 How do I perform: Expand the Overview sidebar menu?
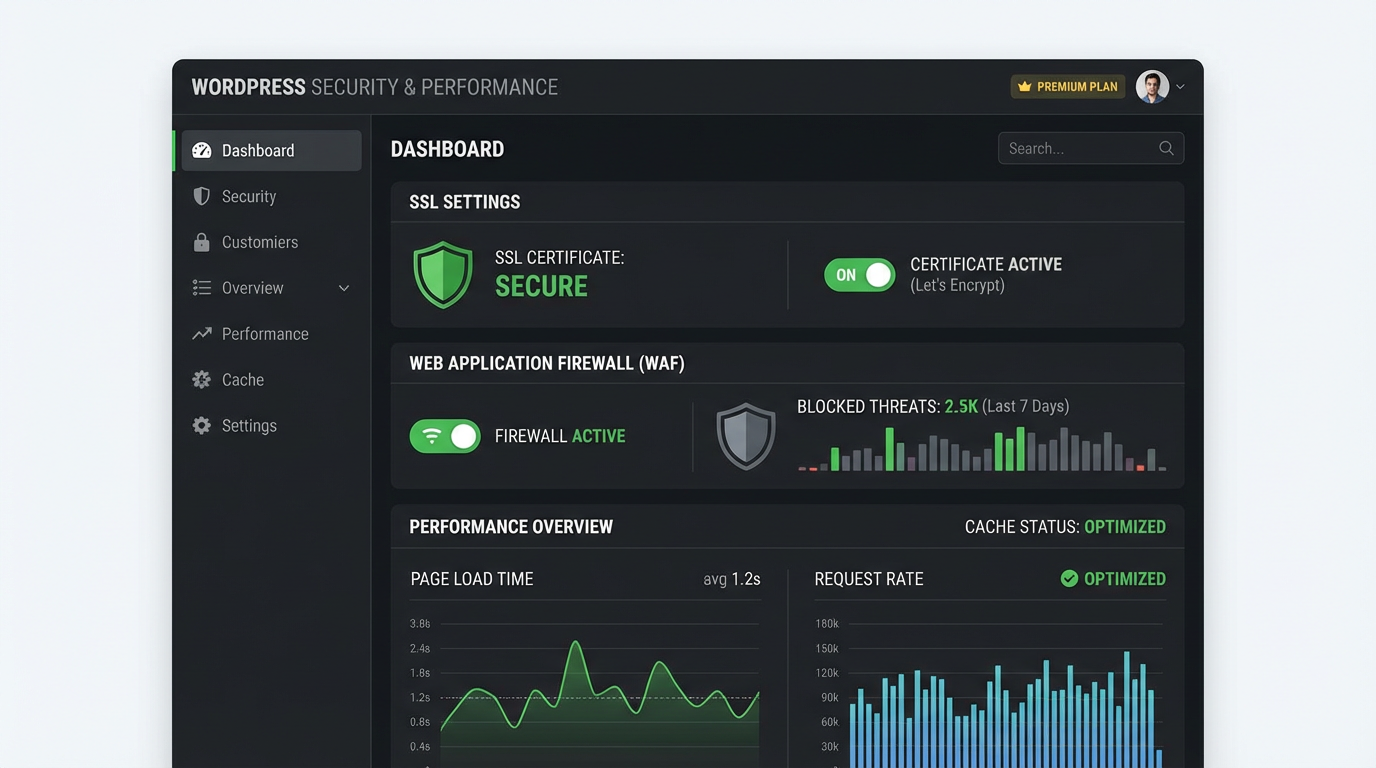343,287
